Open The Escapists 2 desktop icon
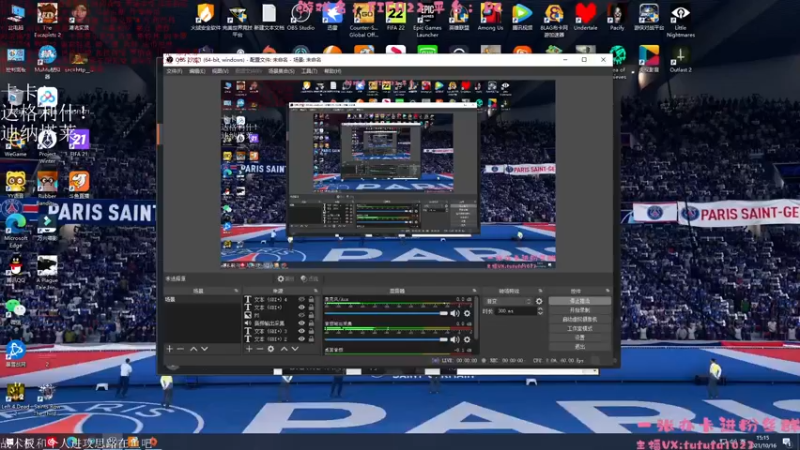Viewport: 800px width, 450px height. click(47, 20)
